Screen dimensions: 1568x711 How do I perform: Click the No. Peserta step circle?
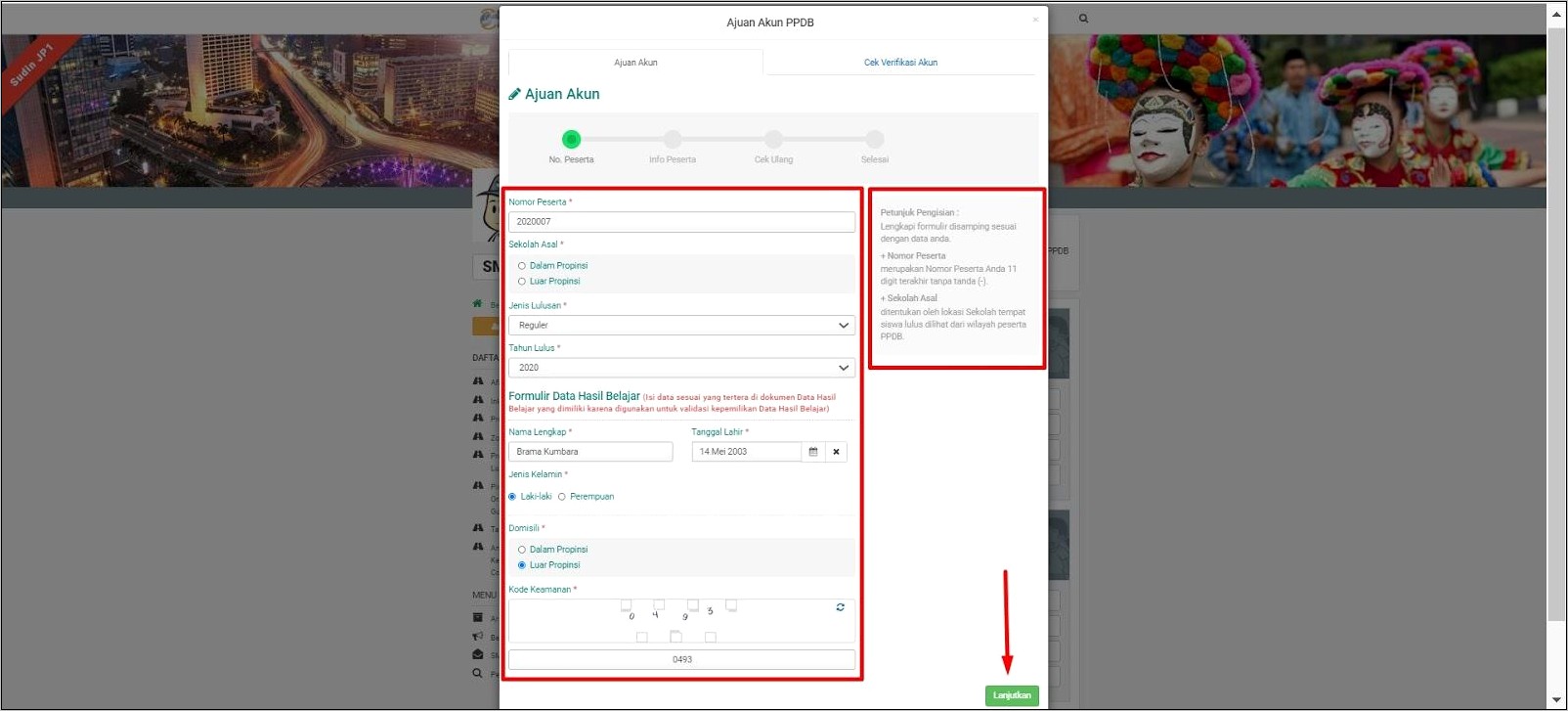572,139
